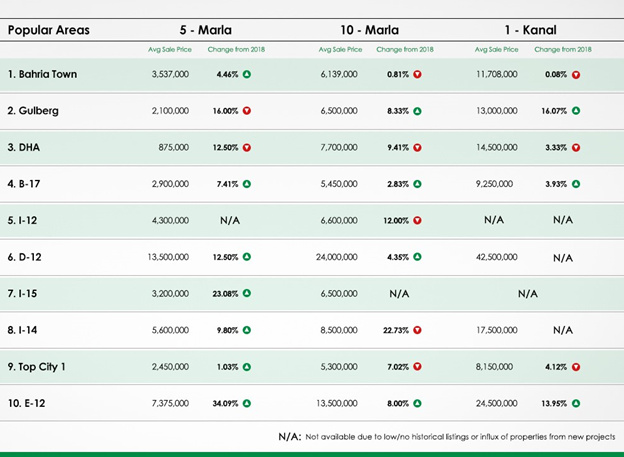Click I-14 1 Kanal price 17,500,000
Viewport: 624px width, 457px height.
coord(497,330)
